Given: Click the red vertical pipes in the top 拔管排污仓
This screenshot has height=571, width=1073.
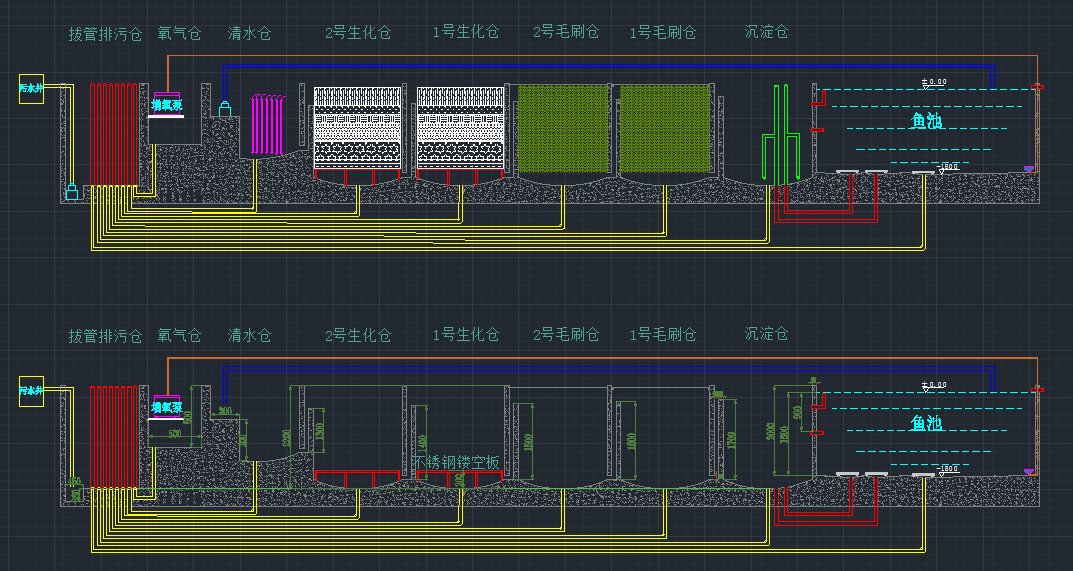Looking at the screenshot, I should click(x=113, y=134).
